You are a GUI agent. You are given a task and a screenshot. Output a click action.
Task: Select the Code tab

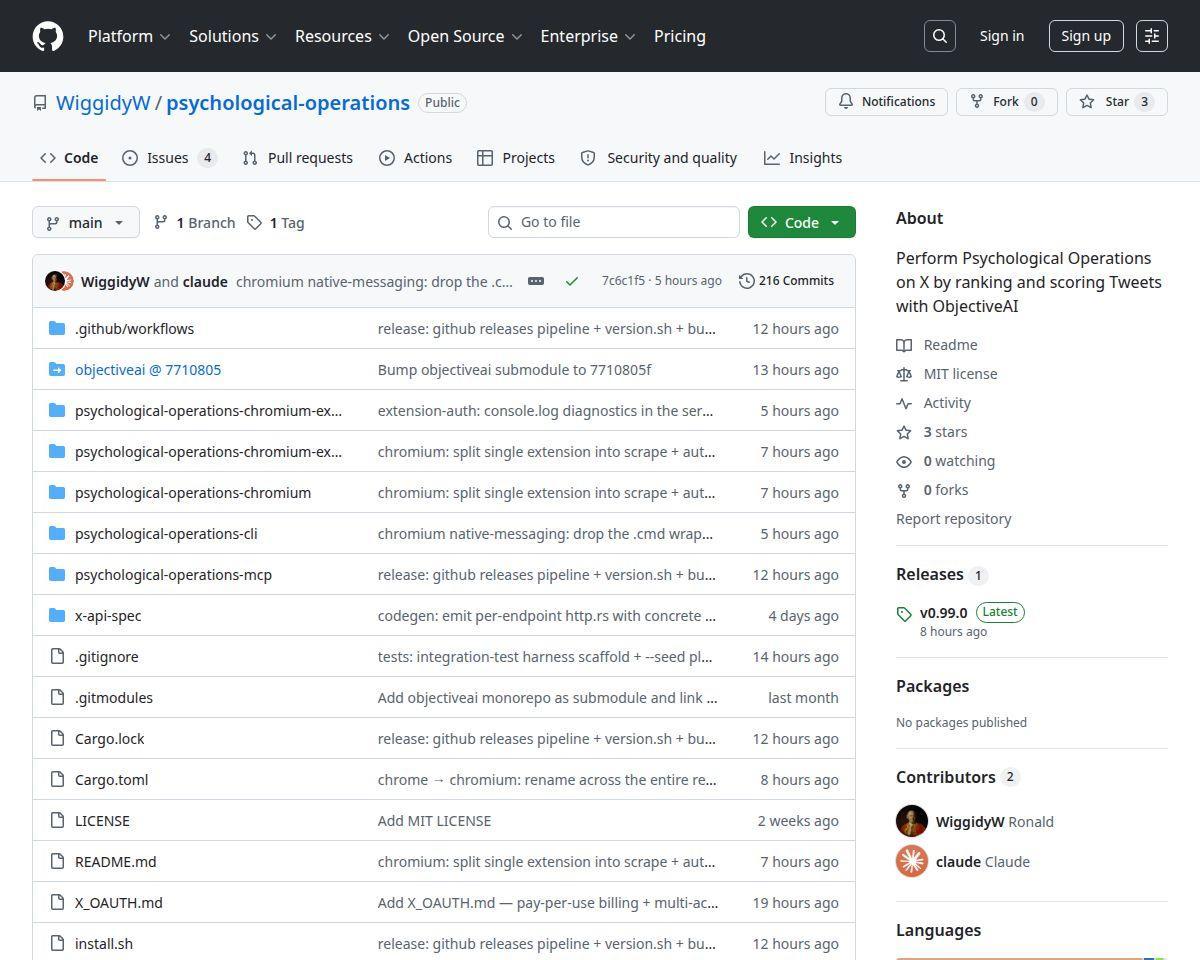[69, 158]
